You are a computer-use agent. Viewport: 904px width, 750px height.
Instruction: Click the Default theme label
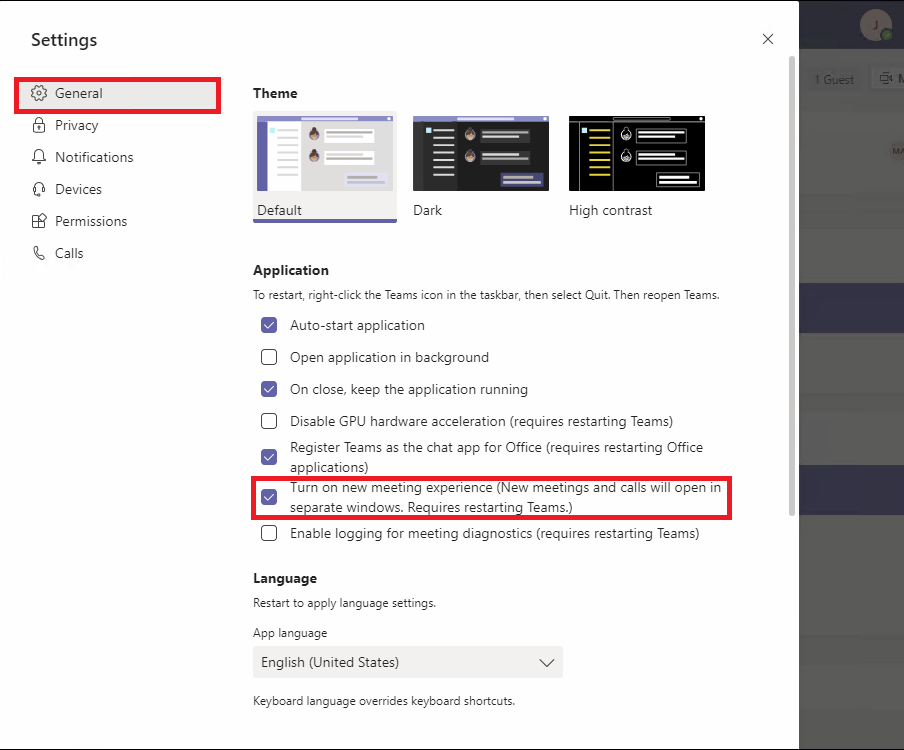click(280, 210)
